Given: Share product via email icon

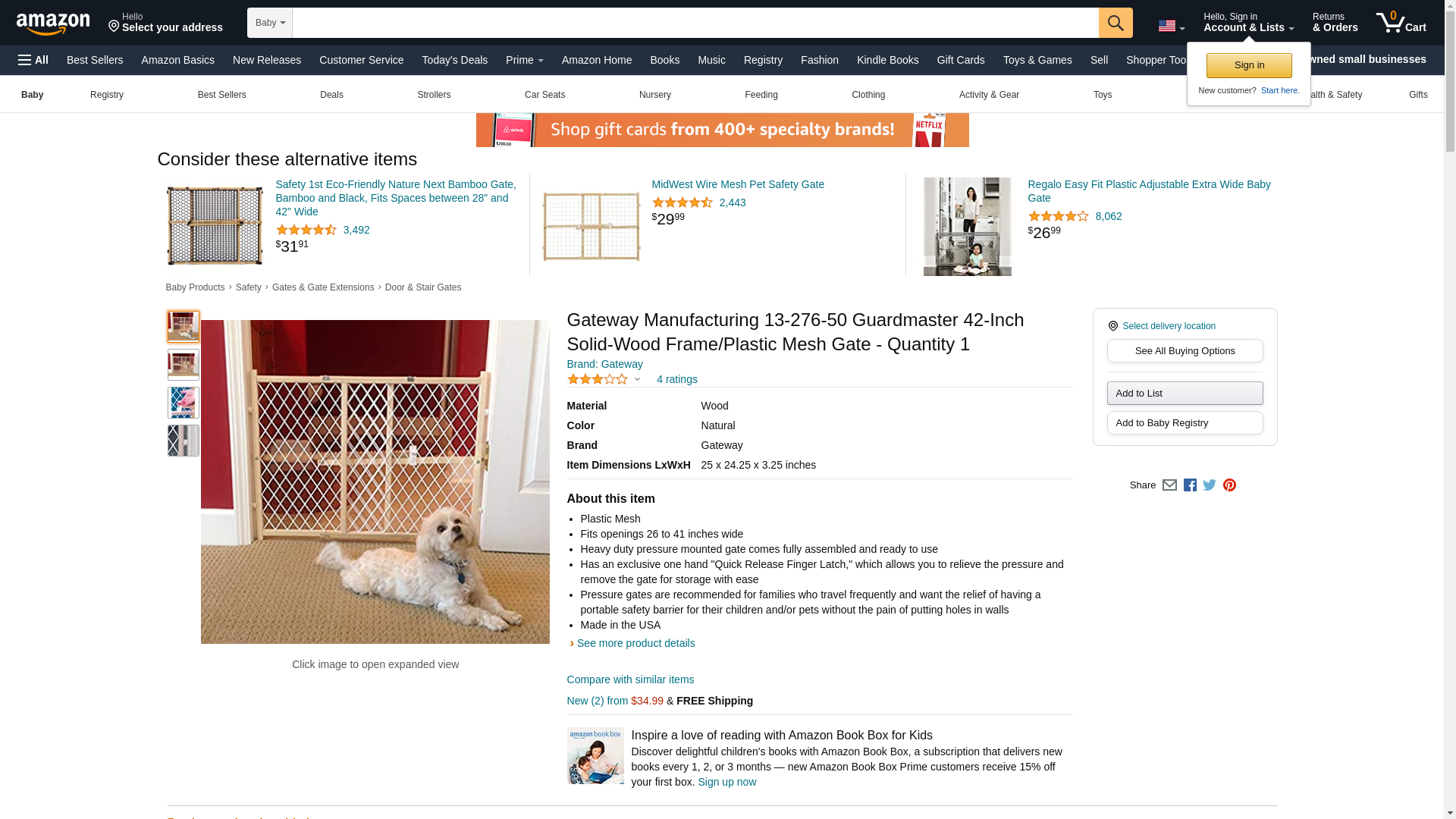Looking at the screenshot, I should coord(1169,485).
